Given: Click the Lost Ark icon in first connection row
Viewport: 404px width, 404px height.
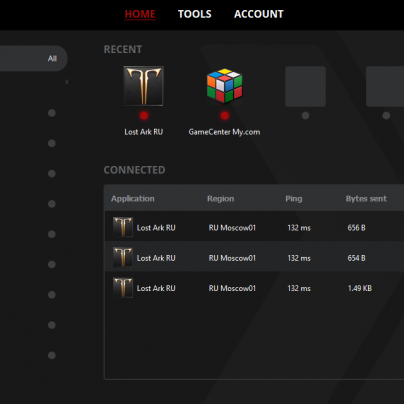Looking at the screenshot, I should click(x=123, y=227).
